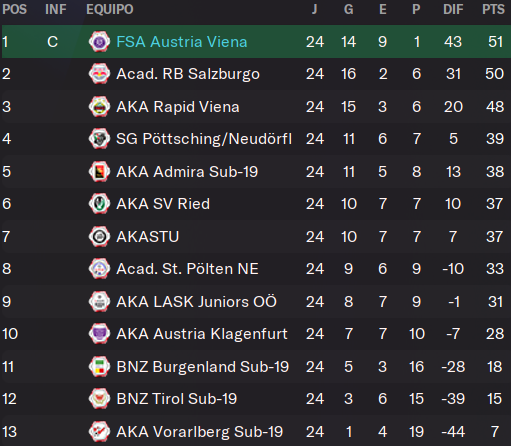Click the INF column header
511x446 pixels.
point(56,9)
